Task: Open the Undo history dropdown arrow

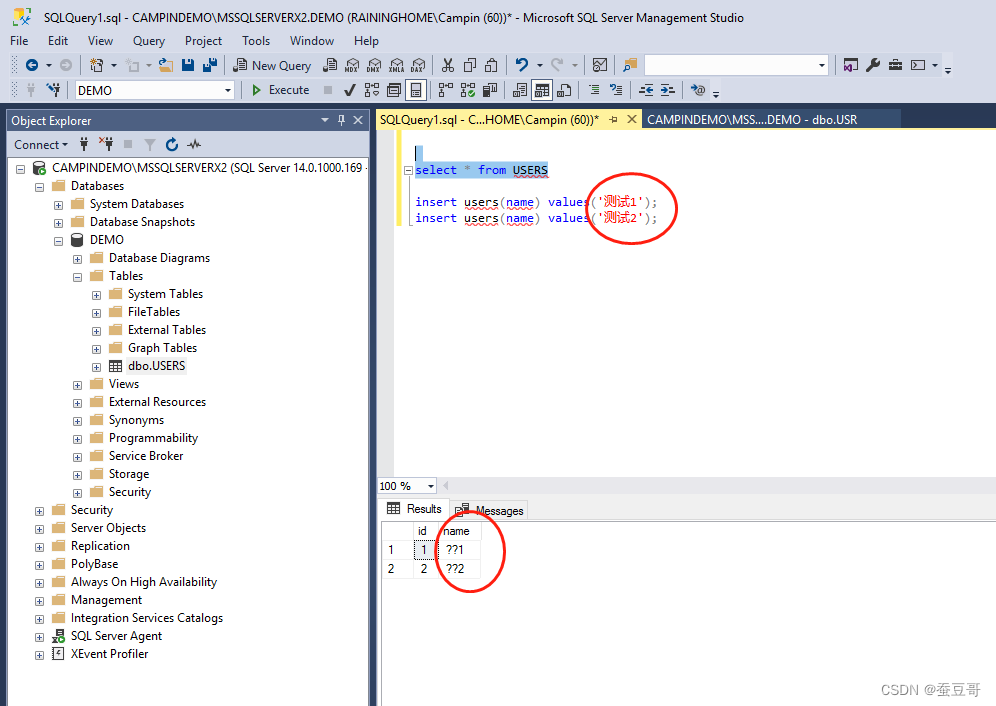Action: point(540,65)
